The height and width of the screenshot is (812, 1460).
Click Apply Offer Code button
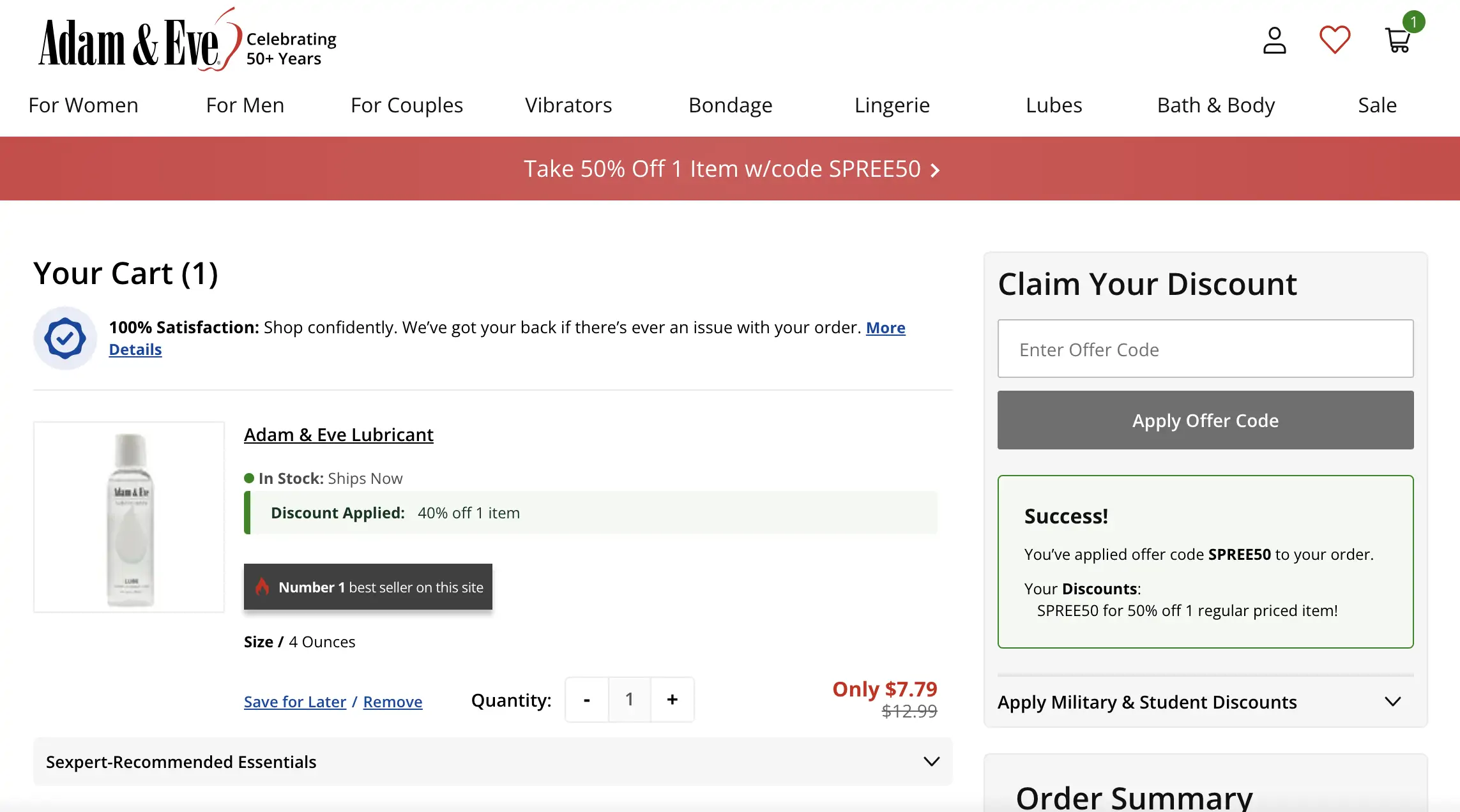(x=1205, y=420)
